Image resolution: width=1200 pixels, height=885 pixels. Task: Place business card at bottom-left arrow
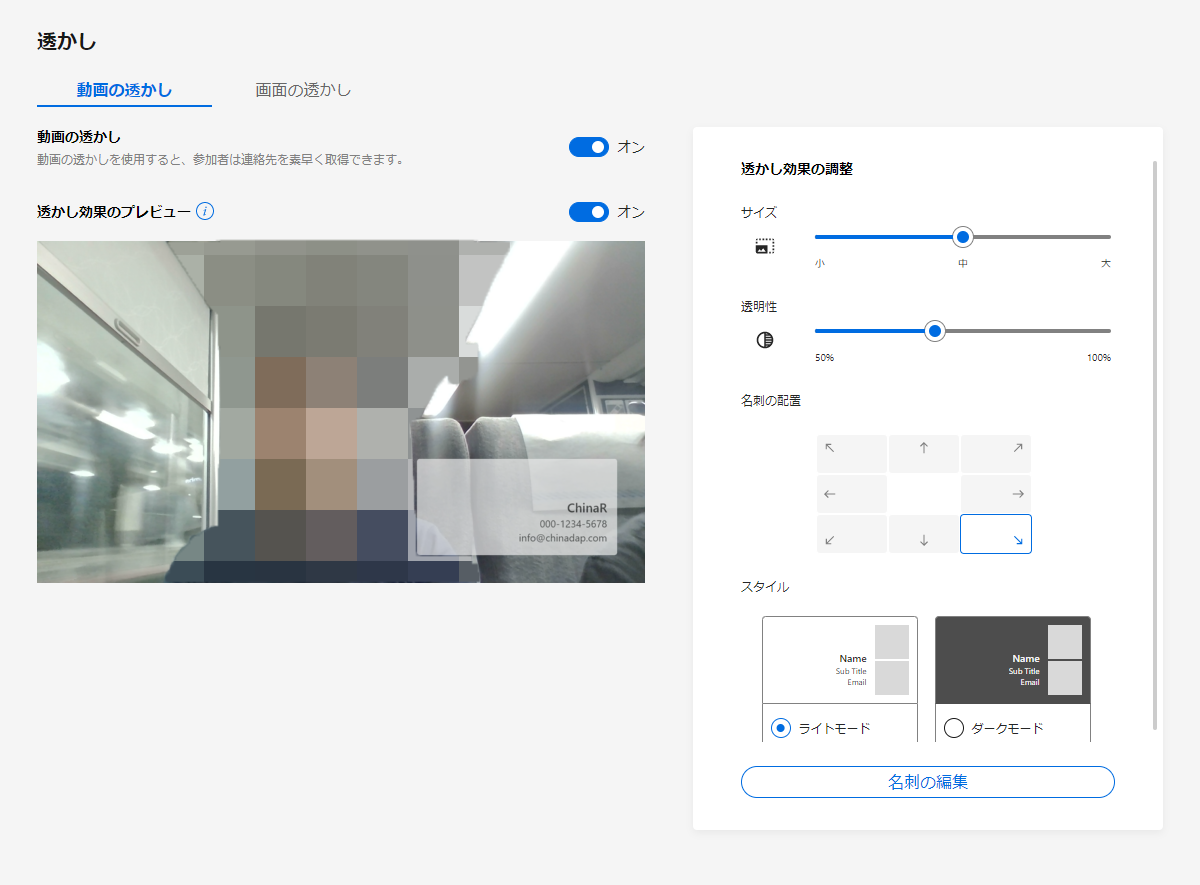[x=852, y=534]
